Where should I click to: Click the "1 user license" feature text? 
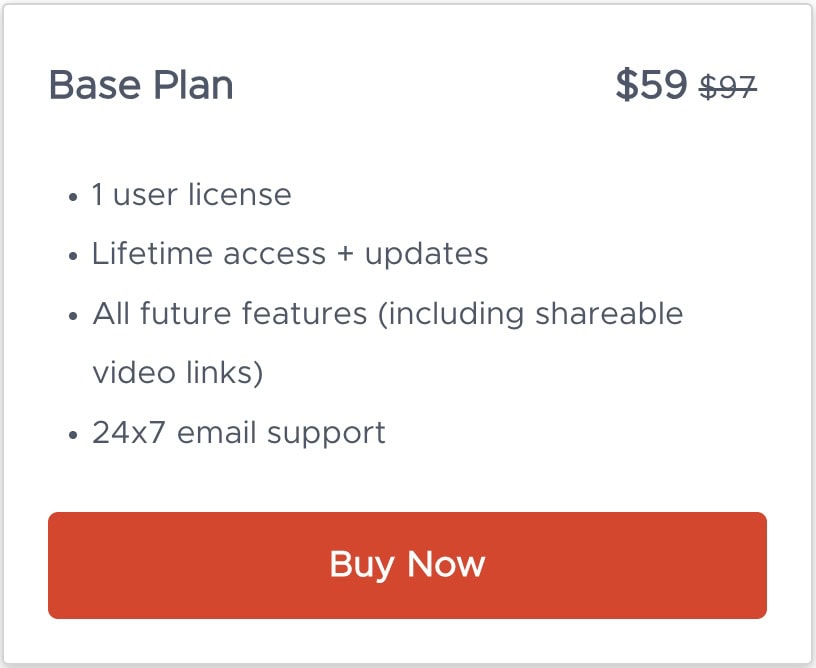191,194
